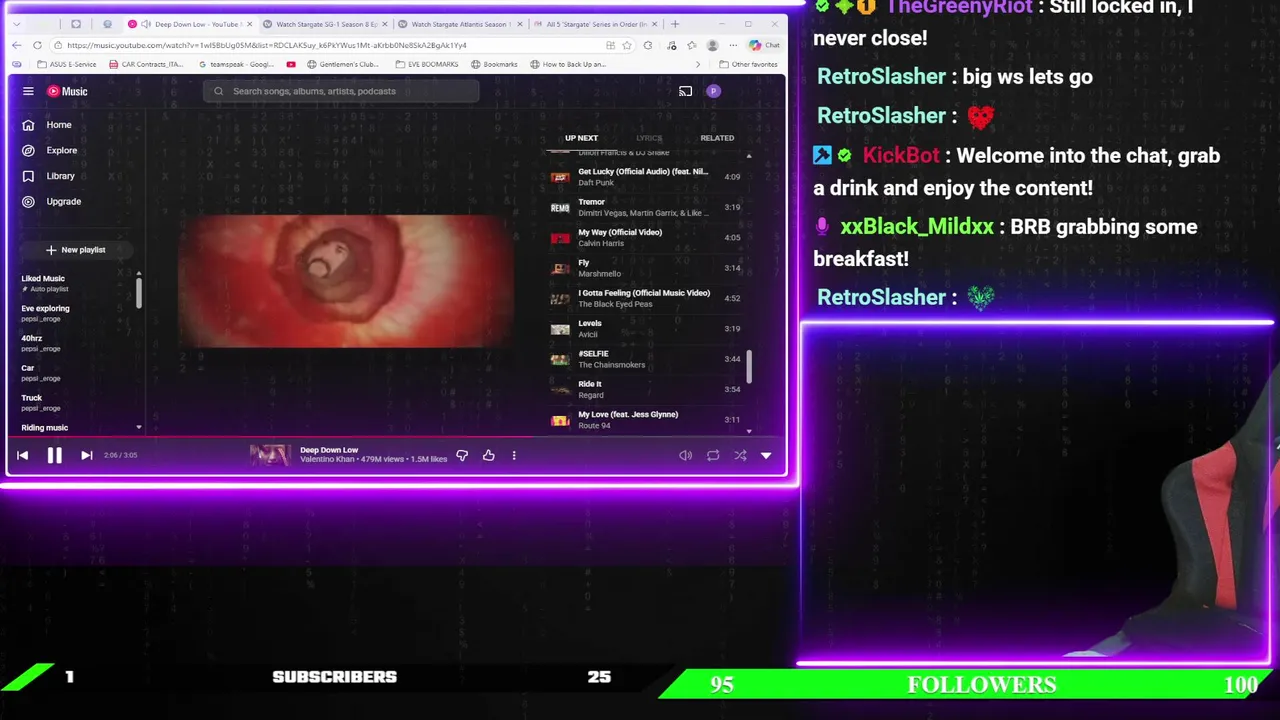Skip to the next track
Screen dimensions: 1280x720
[87, 455]
